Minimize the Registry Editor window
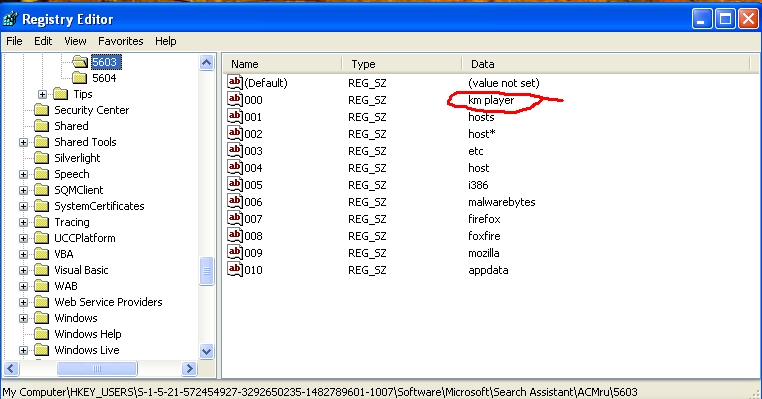The image size is (762, 399). (x=702, y=19)
